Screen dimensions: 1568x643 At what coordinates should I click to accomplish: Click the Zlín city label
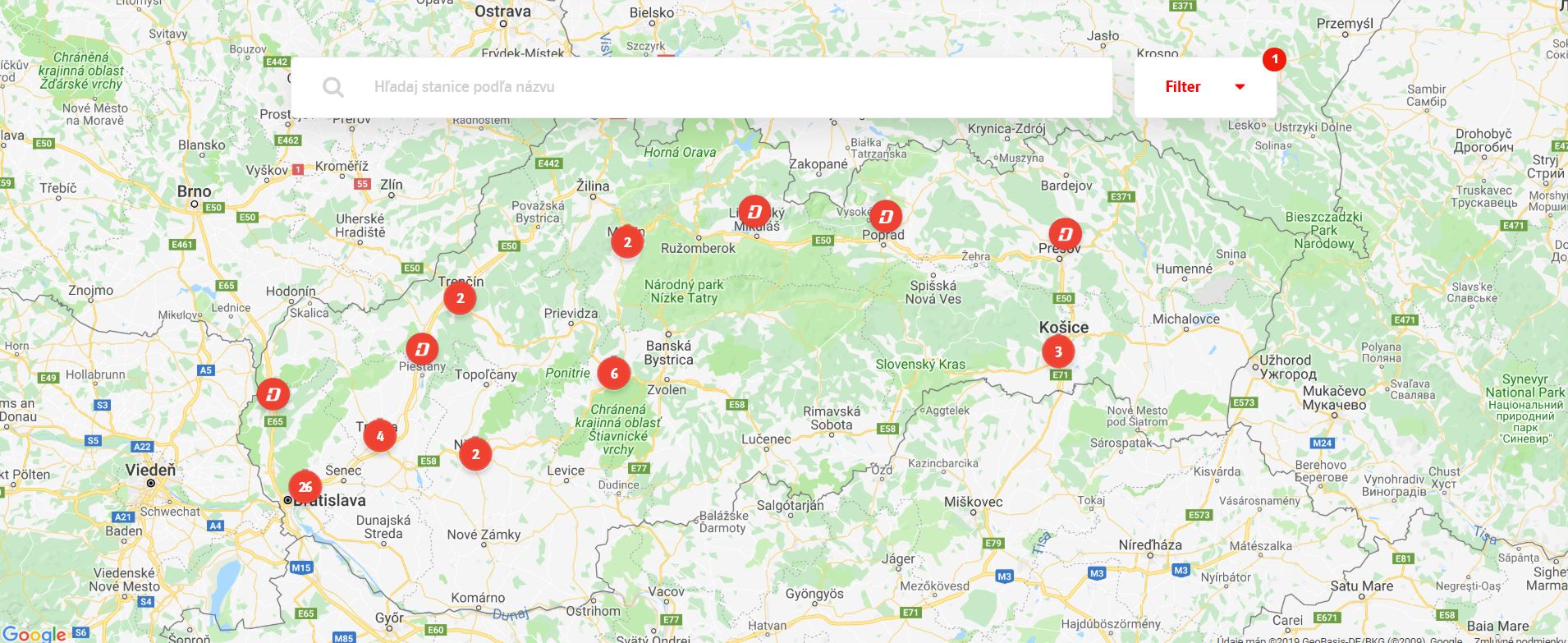pos(392,185)
